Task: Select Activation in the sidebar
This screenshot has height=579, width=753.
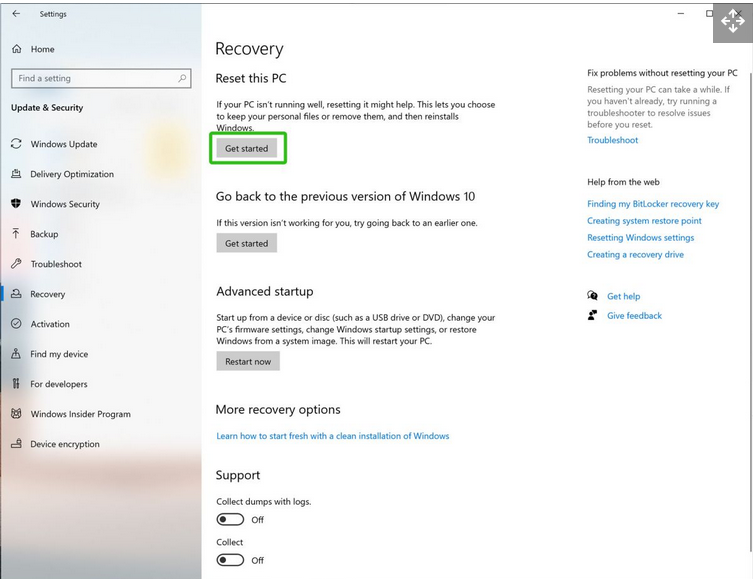Action: click(x=50, y=324)
